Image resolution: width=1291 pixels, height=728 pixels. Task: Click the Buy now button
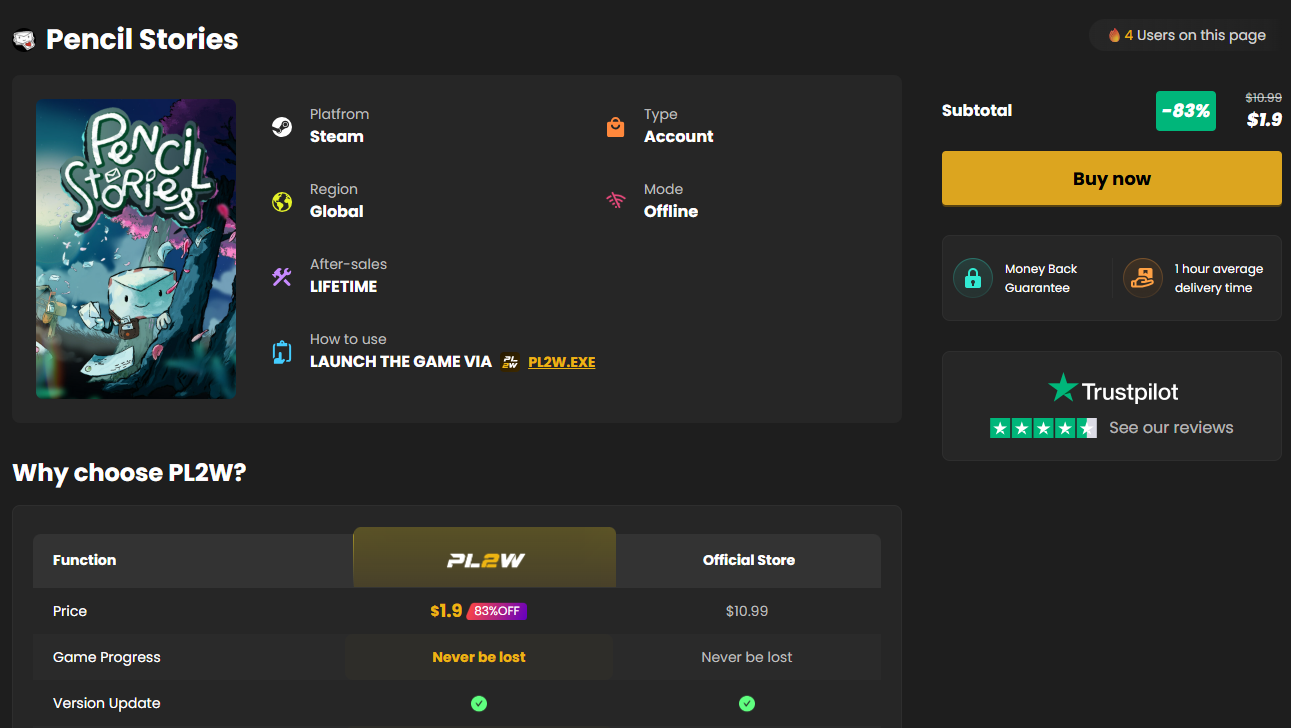click(1112, 179)
